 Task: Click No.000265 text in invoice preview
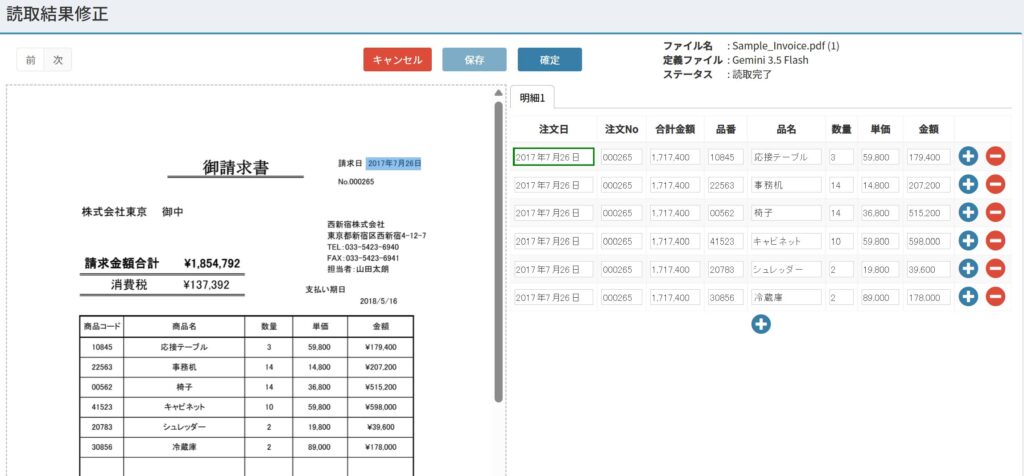[x=356, y=182]
